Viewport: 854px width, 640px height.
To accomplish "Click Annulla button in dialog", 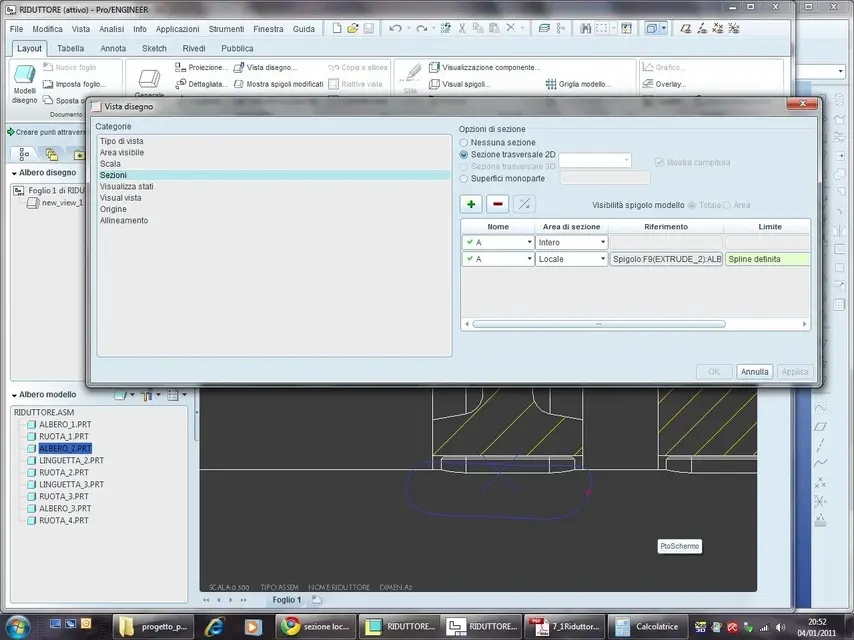I will pyautogui.click(x=754, y=371).
